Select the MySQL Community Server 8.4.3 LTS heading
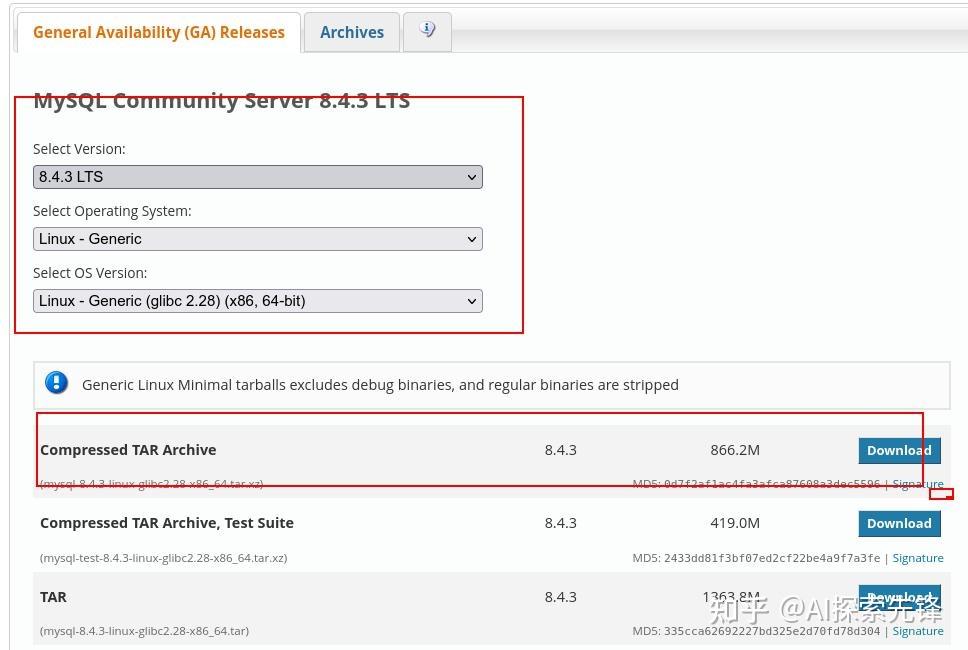The width and height of the screenshot is (968, 650). 222,100
